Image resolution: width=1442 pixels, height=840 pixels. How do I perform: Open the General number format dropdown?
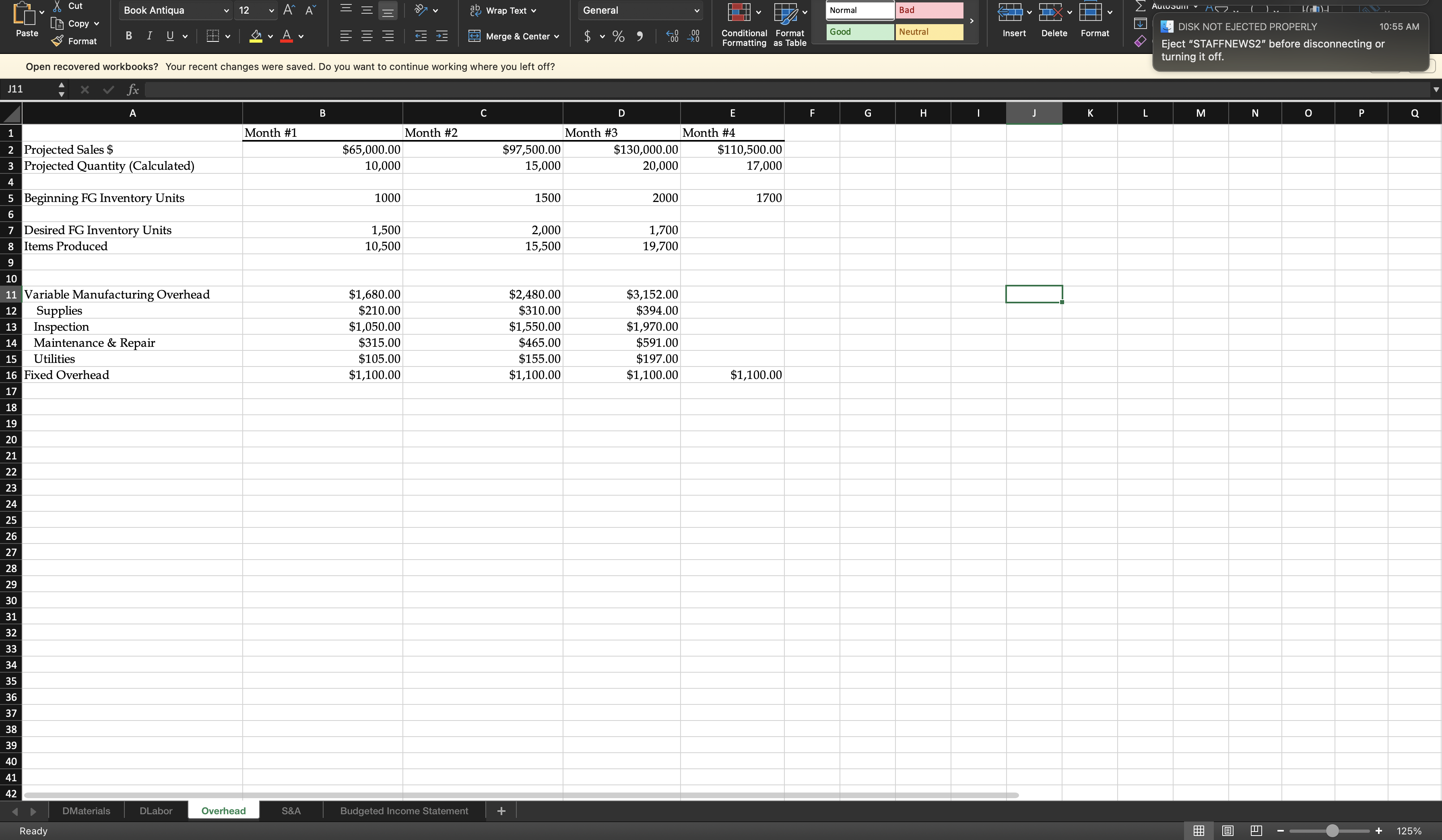pyautogui.click(x=696, y=10)
